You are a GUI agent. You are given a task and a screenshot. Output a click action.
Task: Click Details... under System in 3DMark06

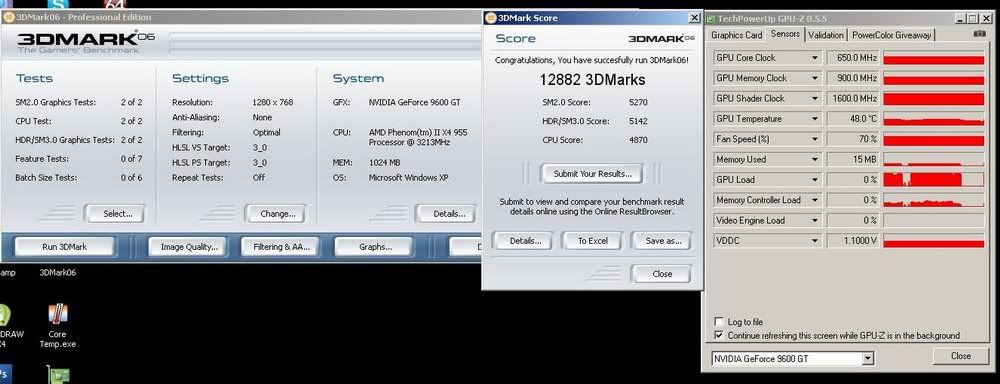449,214
